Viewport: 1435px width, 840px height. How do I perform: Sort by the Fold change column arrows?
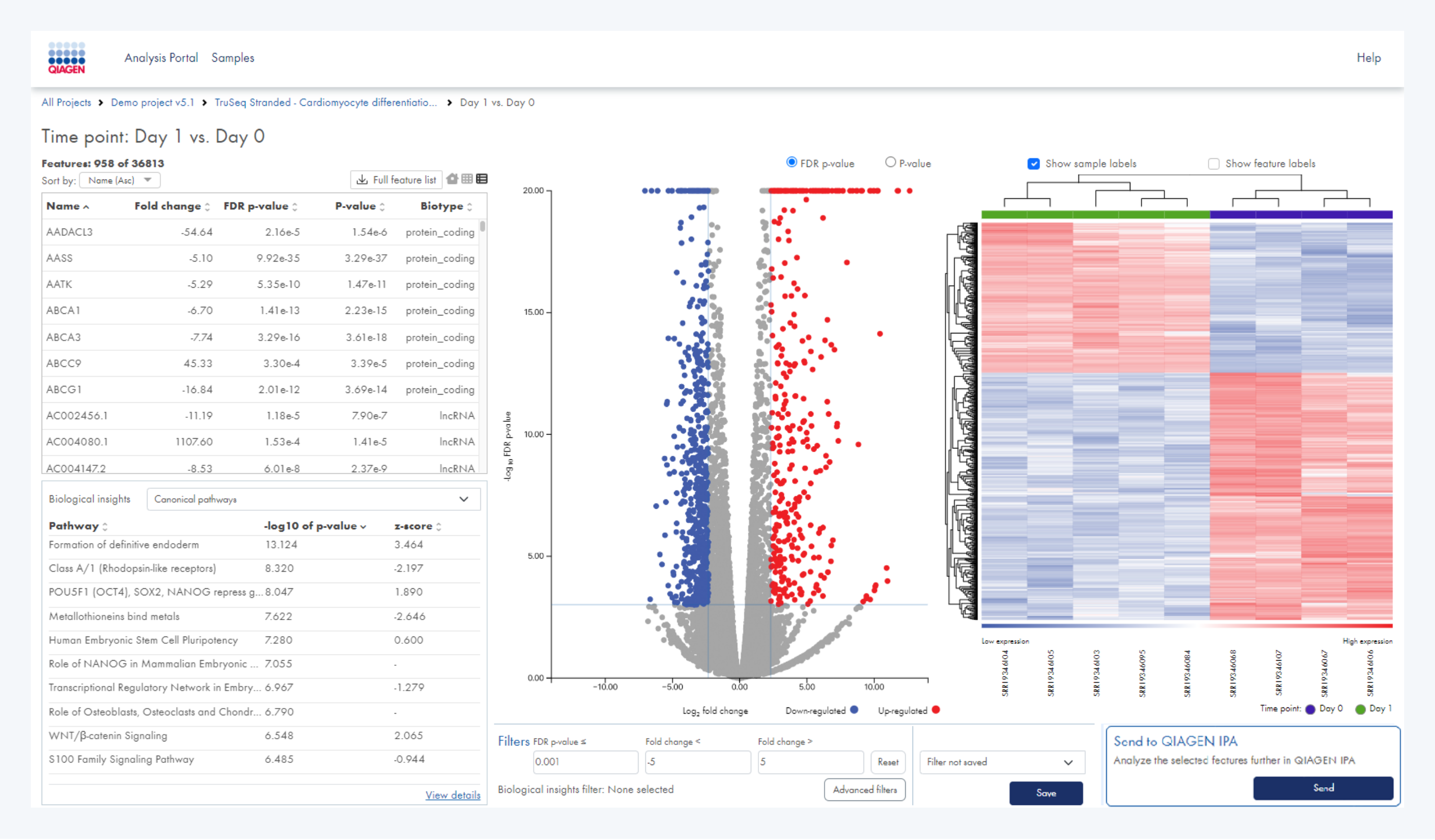(207, 207)
